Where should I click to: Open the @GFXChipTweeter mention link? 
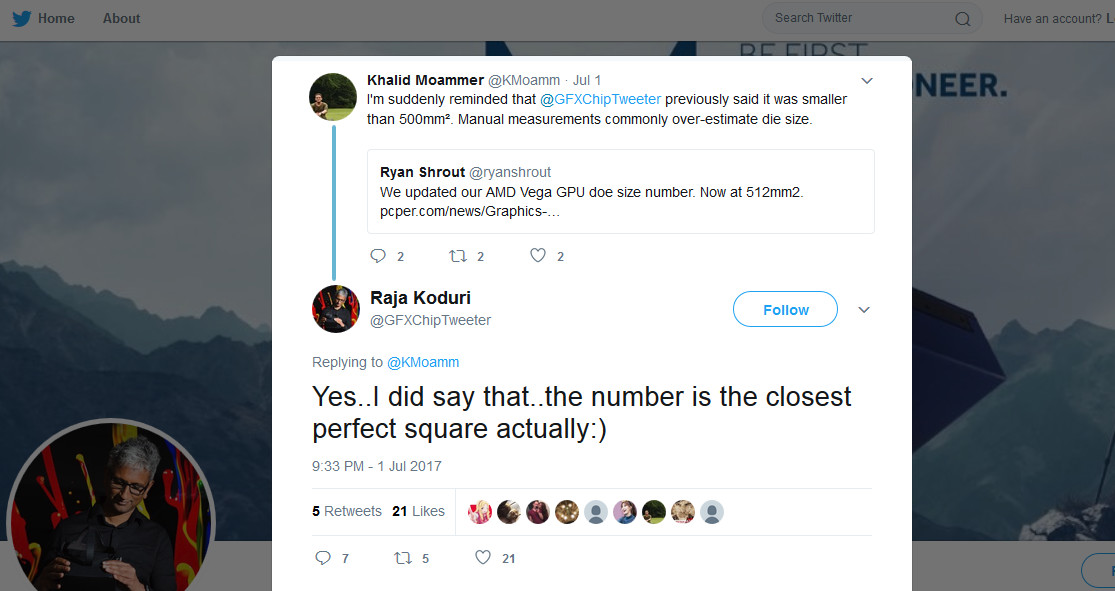tap(600, 100)
